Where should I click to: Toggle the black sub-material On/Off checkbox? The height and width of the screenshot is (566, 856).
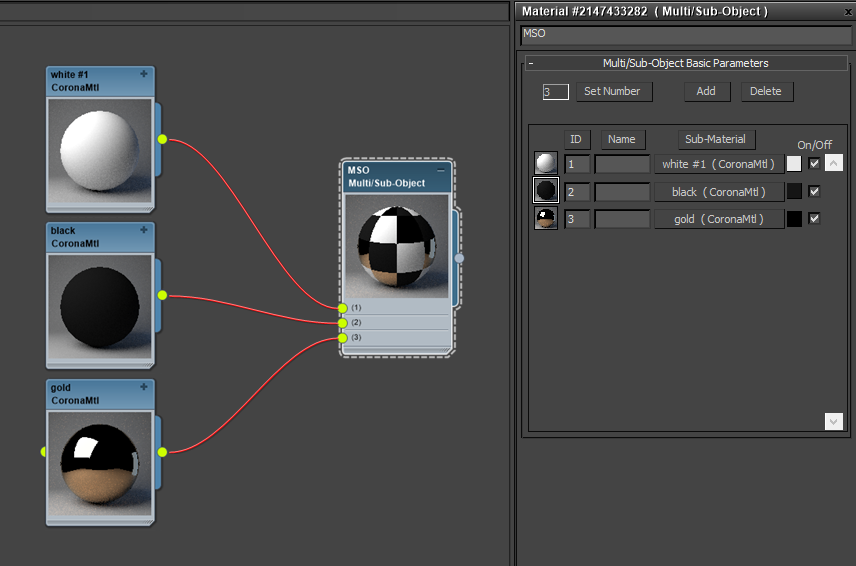point(814,191)
